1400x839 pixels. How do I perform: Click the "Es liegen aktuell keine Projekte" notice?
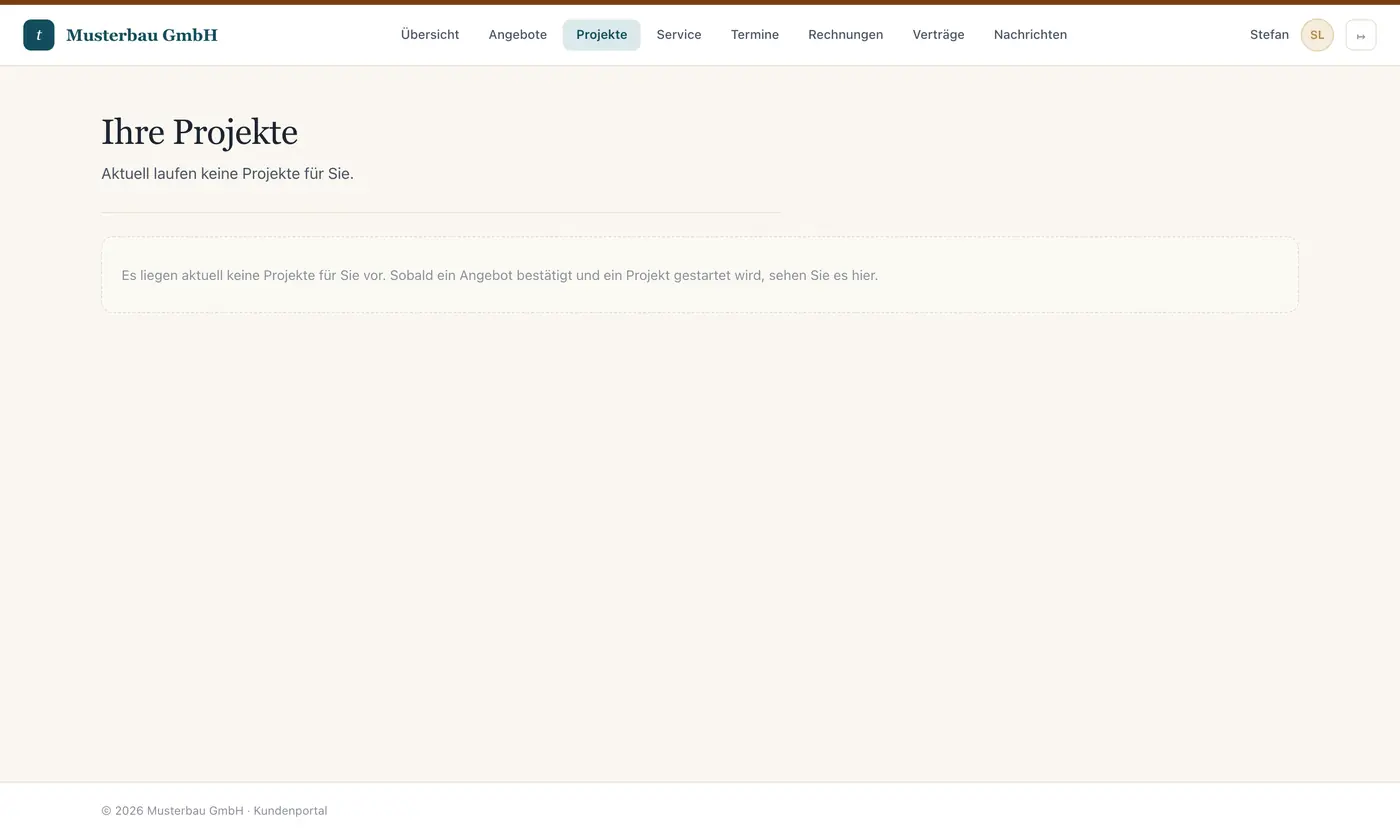700,275
